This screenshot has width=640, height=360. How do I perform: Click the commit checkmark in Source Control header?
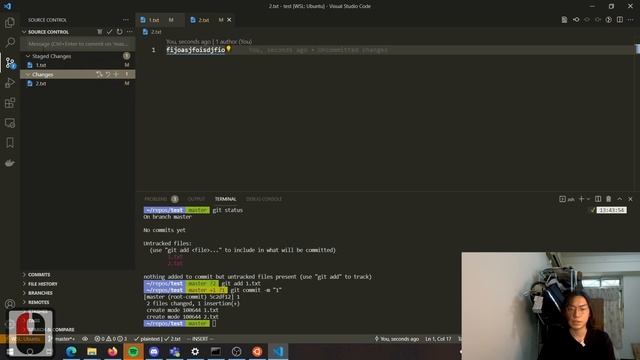tap(109, 31)
